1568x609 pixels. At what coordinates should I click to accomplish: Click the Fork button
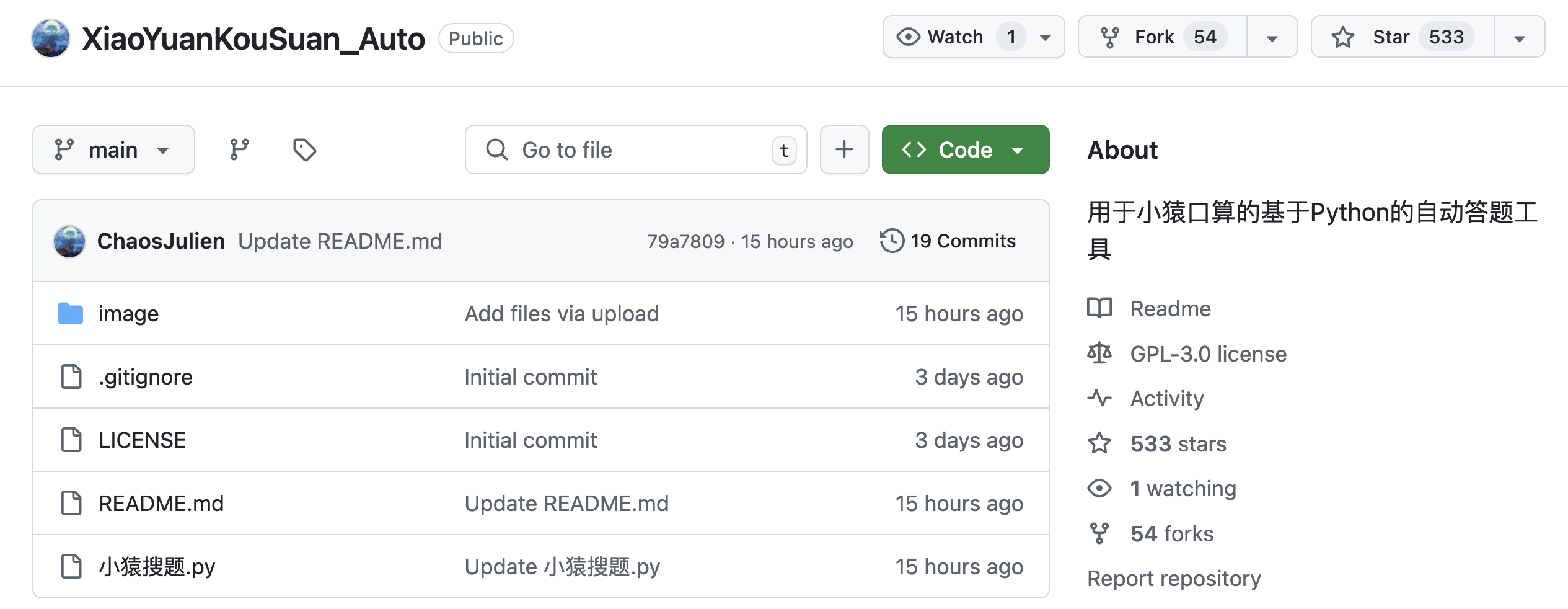click(x=1163, y=37)
